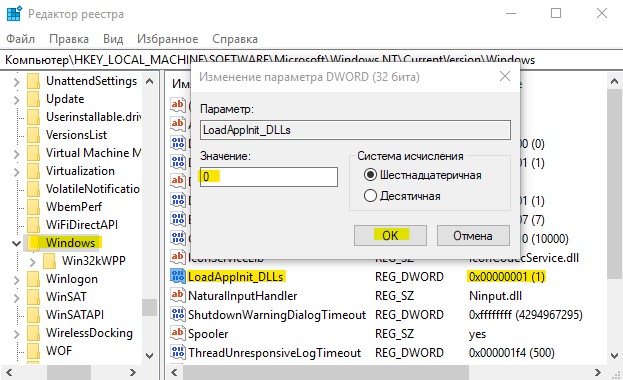Viewport: 623px width, 380px height.
Task: Click the Update folder icon
Action: tap(33, 99)
